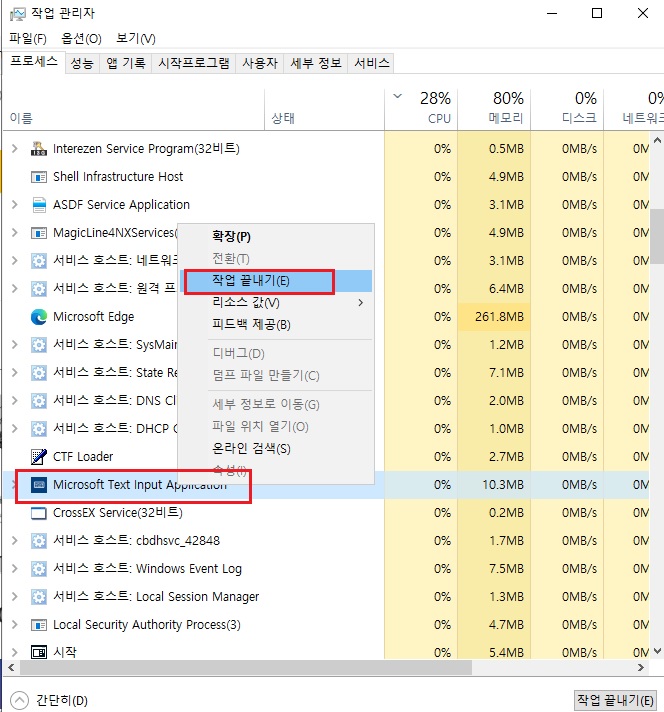Click the gear icon for 서비스 호스트: 원격 프 row

click(x=39, y=288)
